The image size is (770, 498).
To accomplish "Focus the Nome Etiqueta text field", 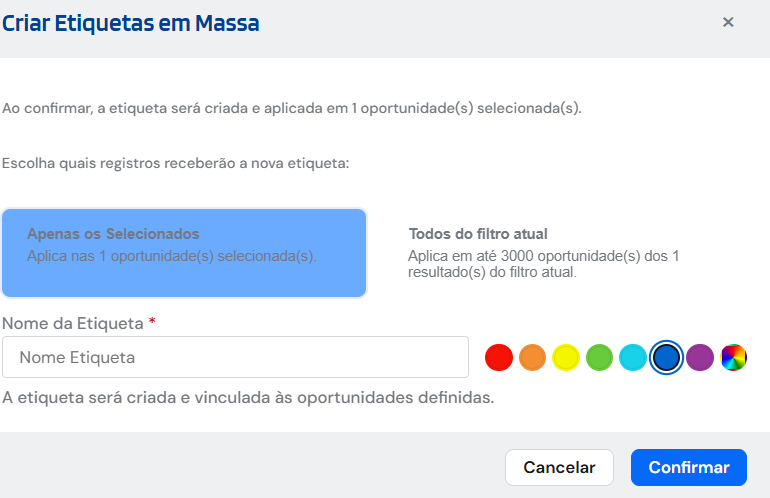I will coord(235,357).
